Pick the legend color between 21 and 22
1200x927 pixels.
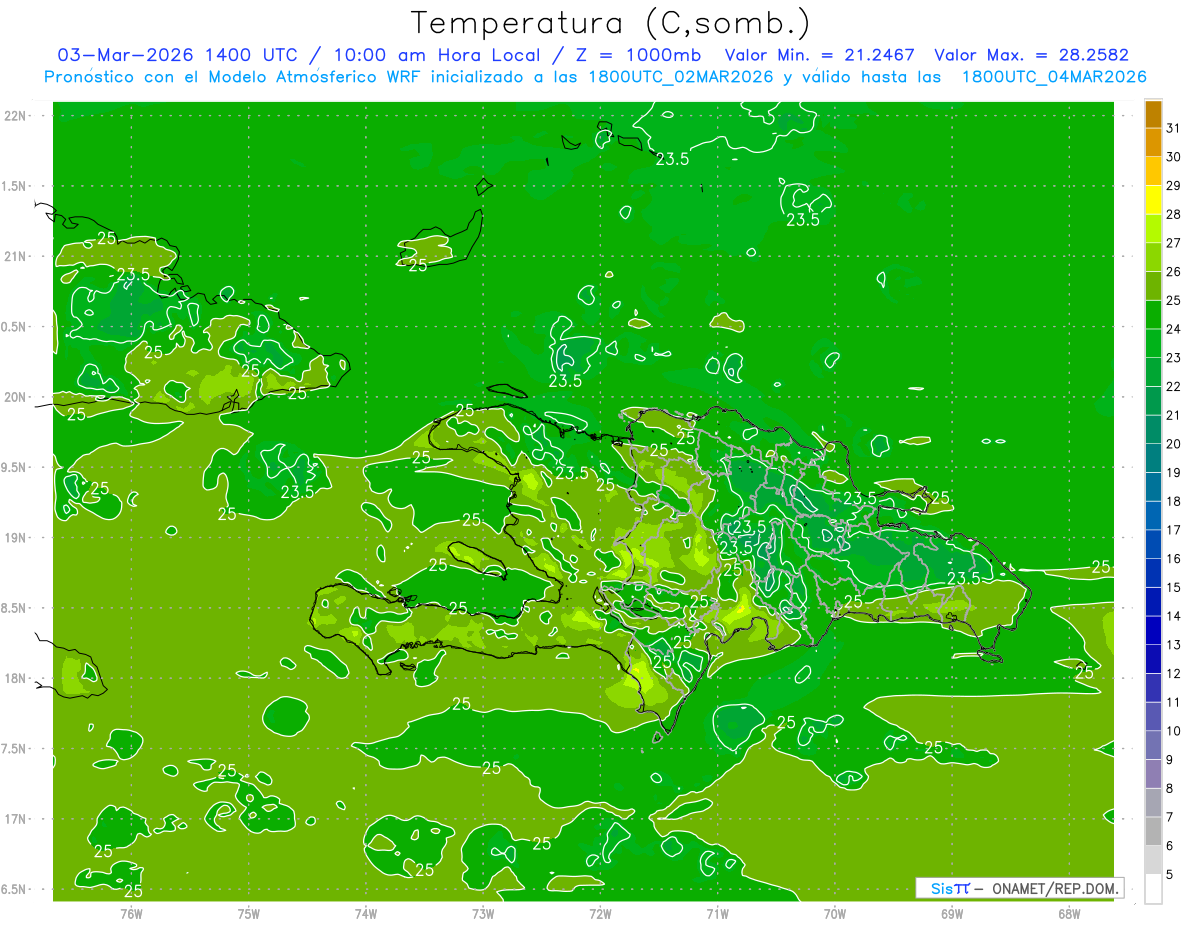(x=1153, y=401)
